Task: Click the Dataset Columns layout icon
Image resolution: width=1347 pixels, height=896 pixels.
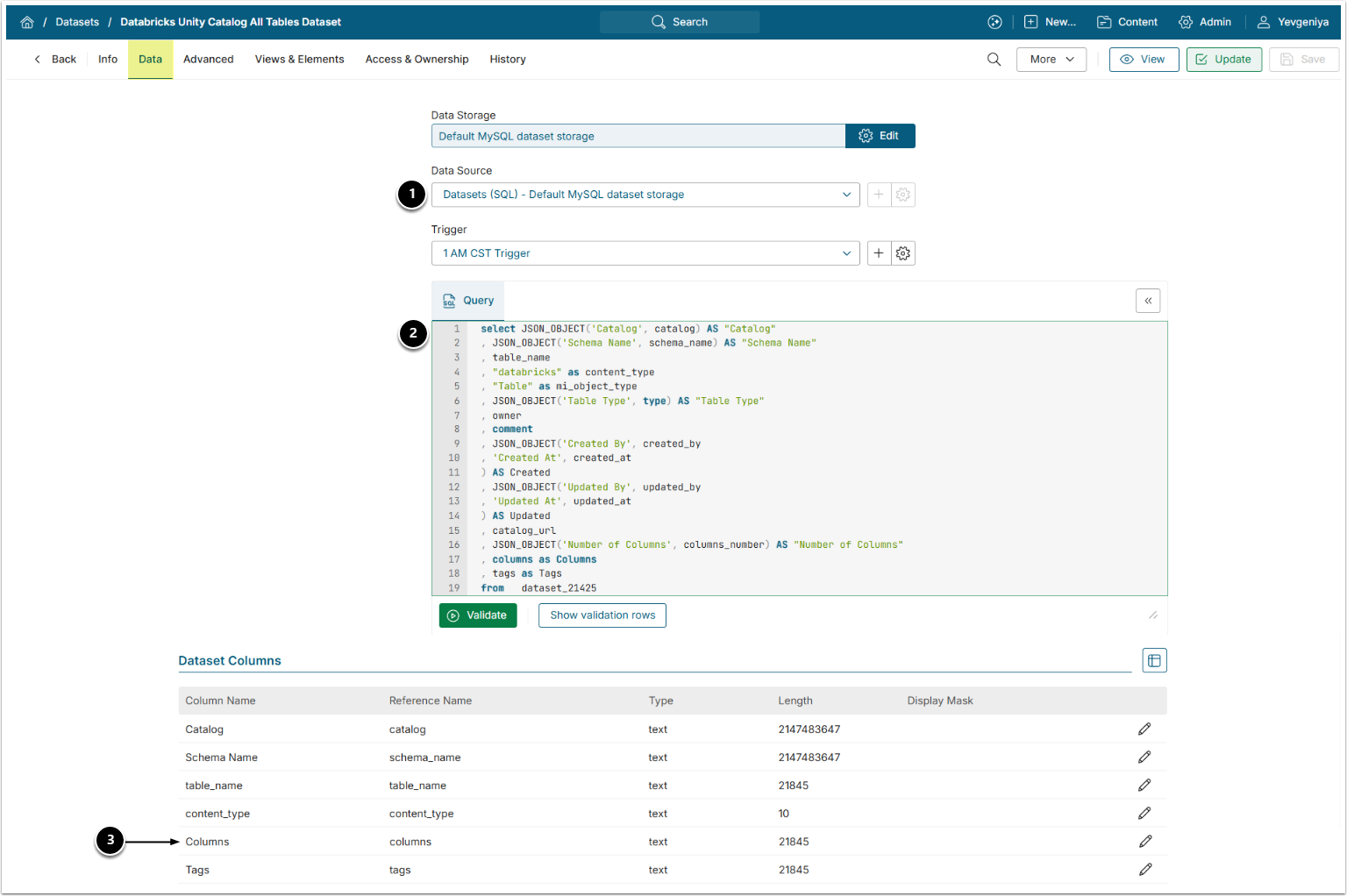Action: click(x=1154, y=661)
